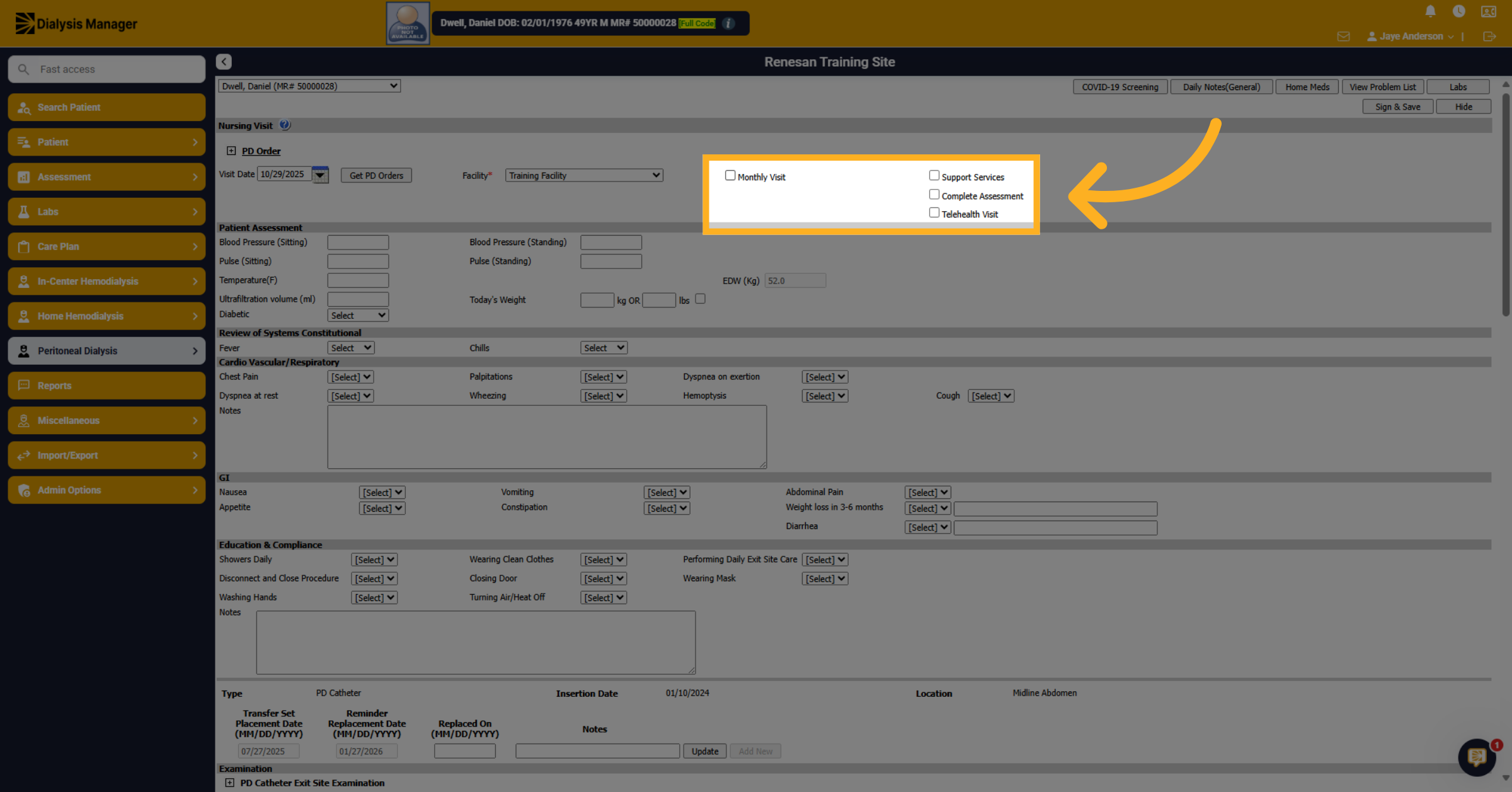Screen dimensions: 1512x792
Task: Click the Fast access search field
Action: [x=106, y=69]
